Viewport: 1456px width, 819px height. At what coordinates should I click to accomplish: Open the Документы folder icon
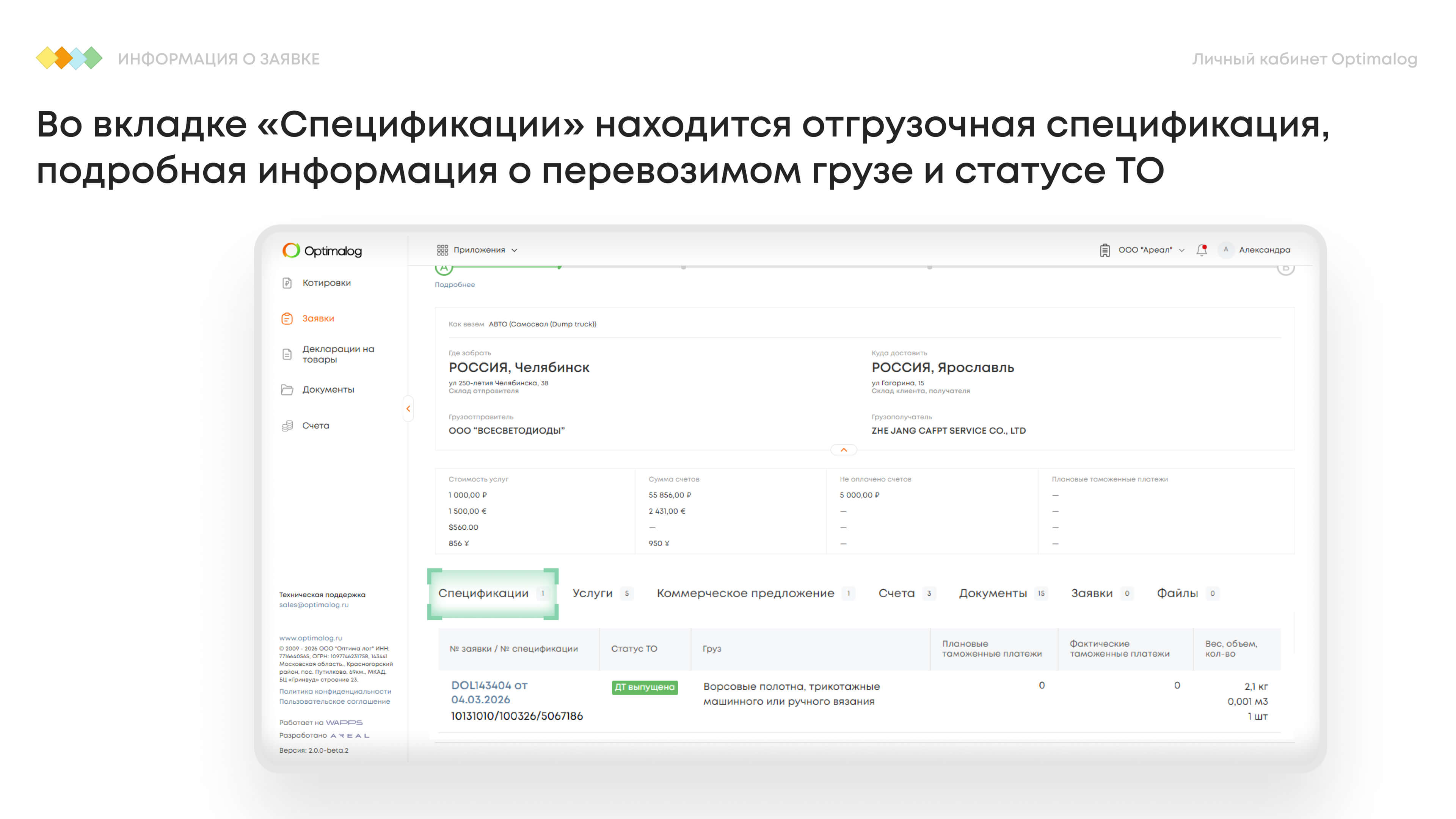pos(287,389)
